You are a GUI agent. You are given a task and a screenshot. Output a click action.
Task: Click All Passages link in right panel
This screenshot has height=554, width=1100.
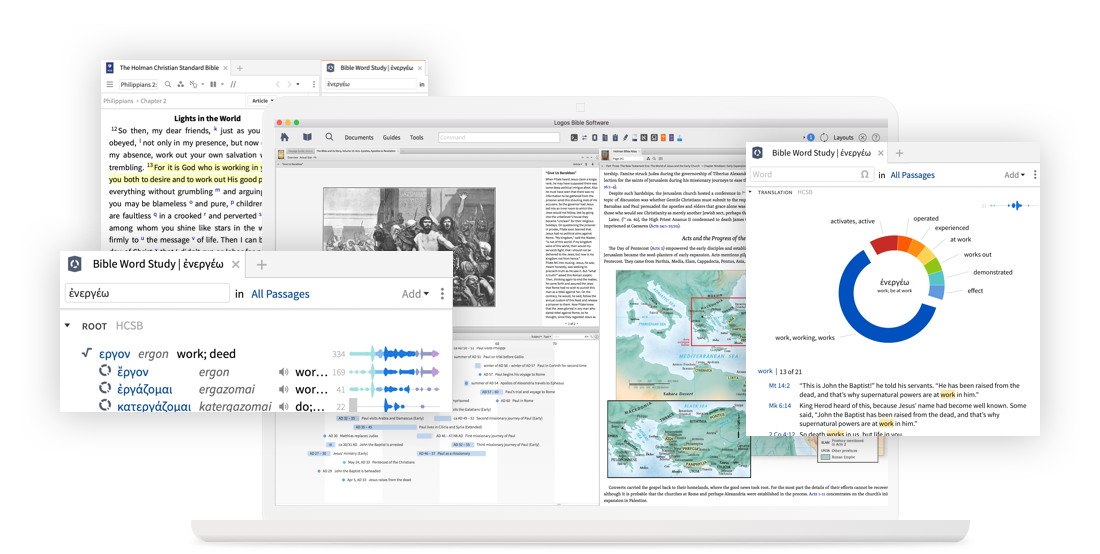click(x=913, y=175)
